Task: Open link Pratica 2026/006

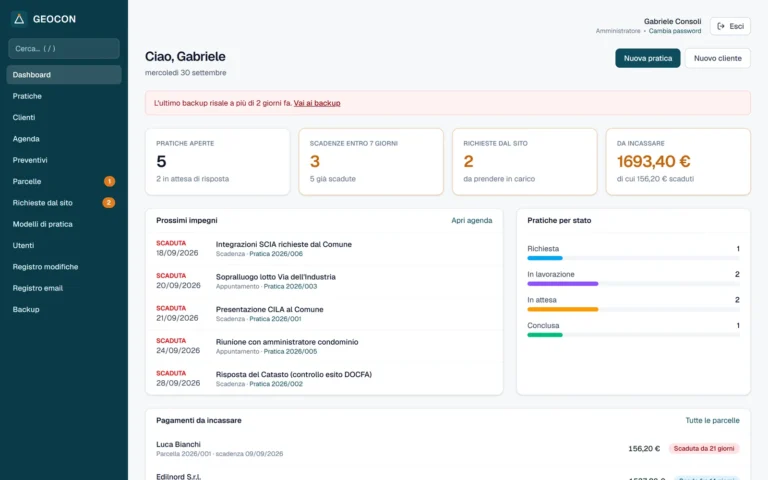Action: click(x=276, y=254)
